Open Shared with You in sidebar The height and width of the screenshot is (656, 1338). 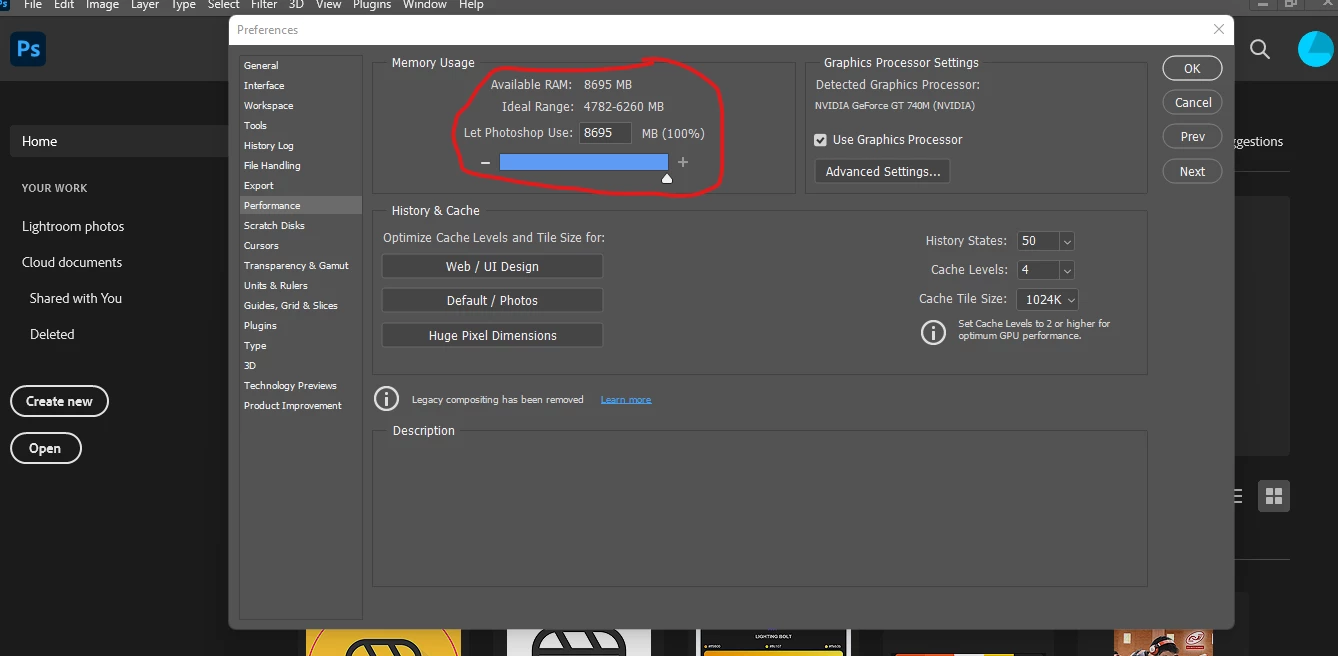[x=76, y=298]
